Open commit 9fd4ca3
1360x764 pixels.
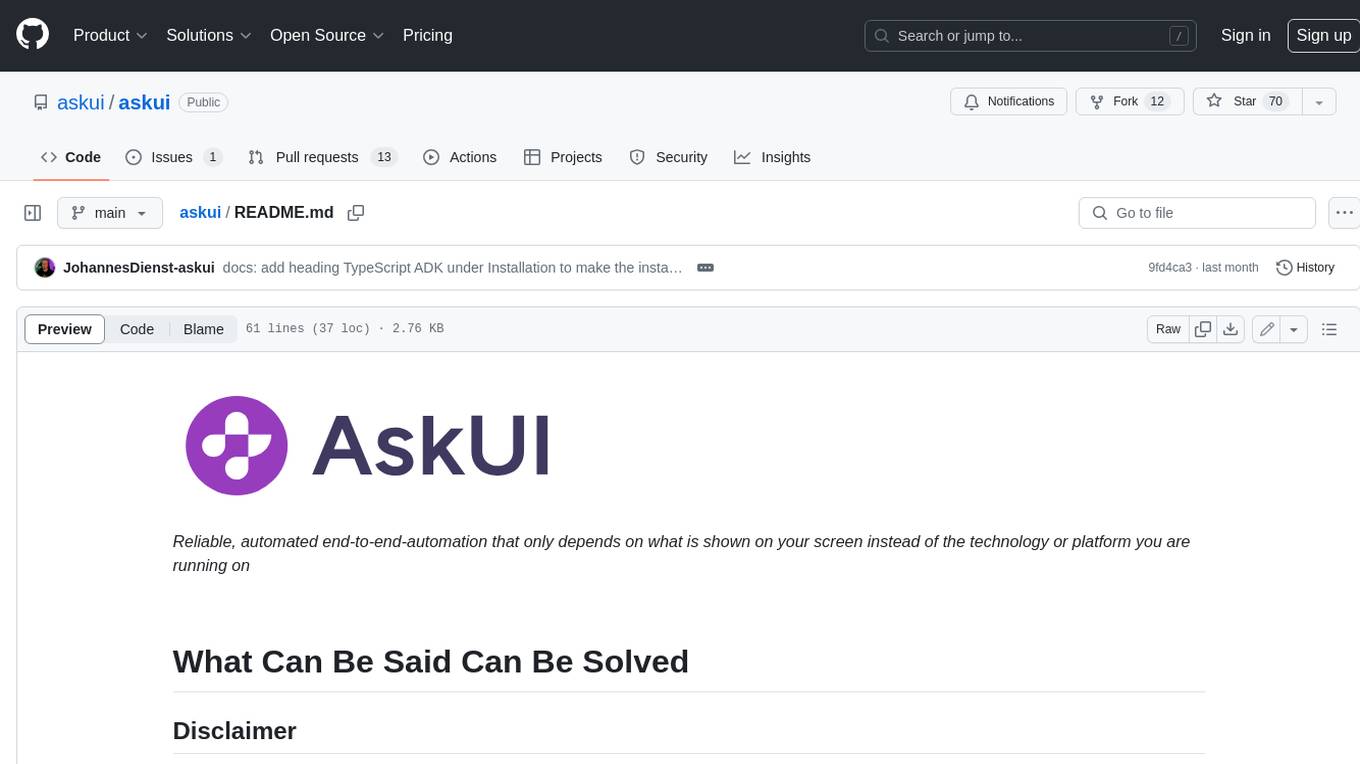pyautogui.click(x=1169, y=268)
